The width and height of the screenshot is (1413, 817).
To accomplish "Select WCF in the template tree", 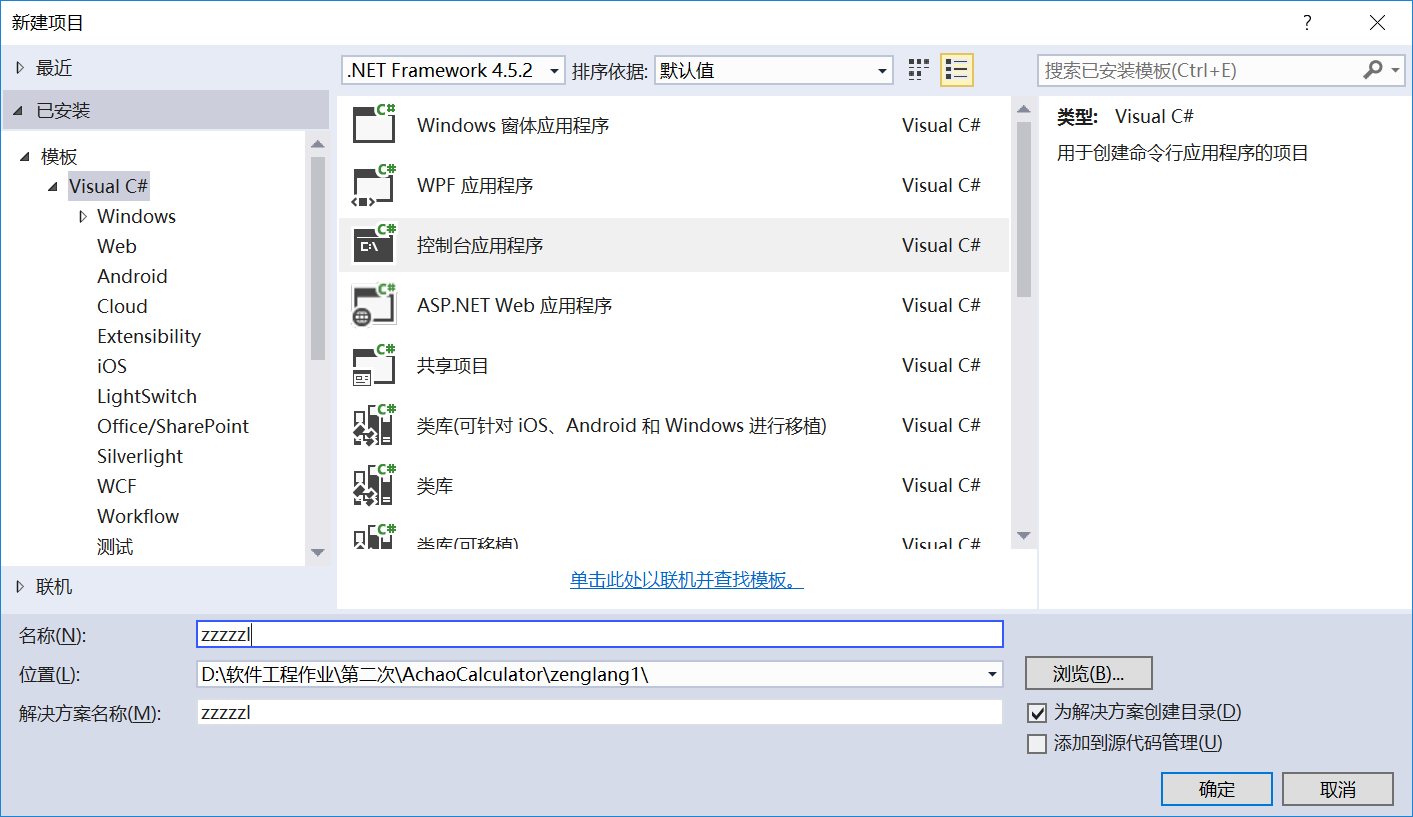I will click(x=116, y=486).
